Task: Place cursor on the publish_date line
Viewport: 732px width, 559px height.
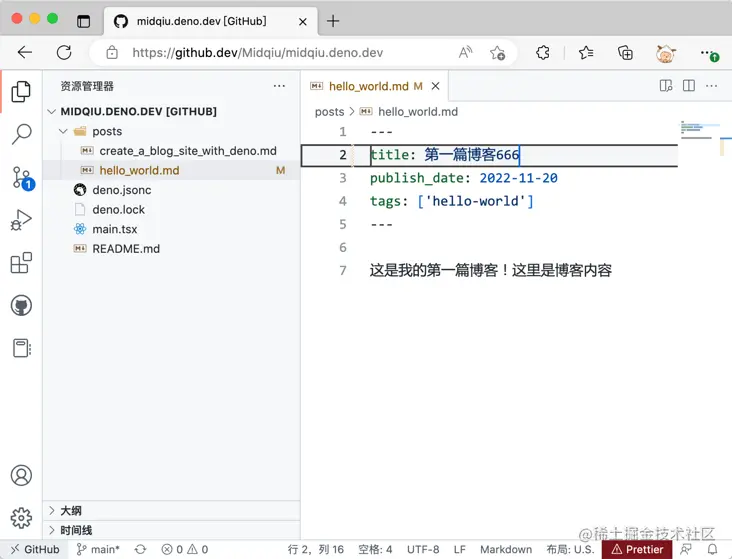Action: tap(464, 178)
